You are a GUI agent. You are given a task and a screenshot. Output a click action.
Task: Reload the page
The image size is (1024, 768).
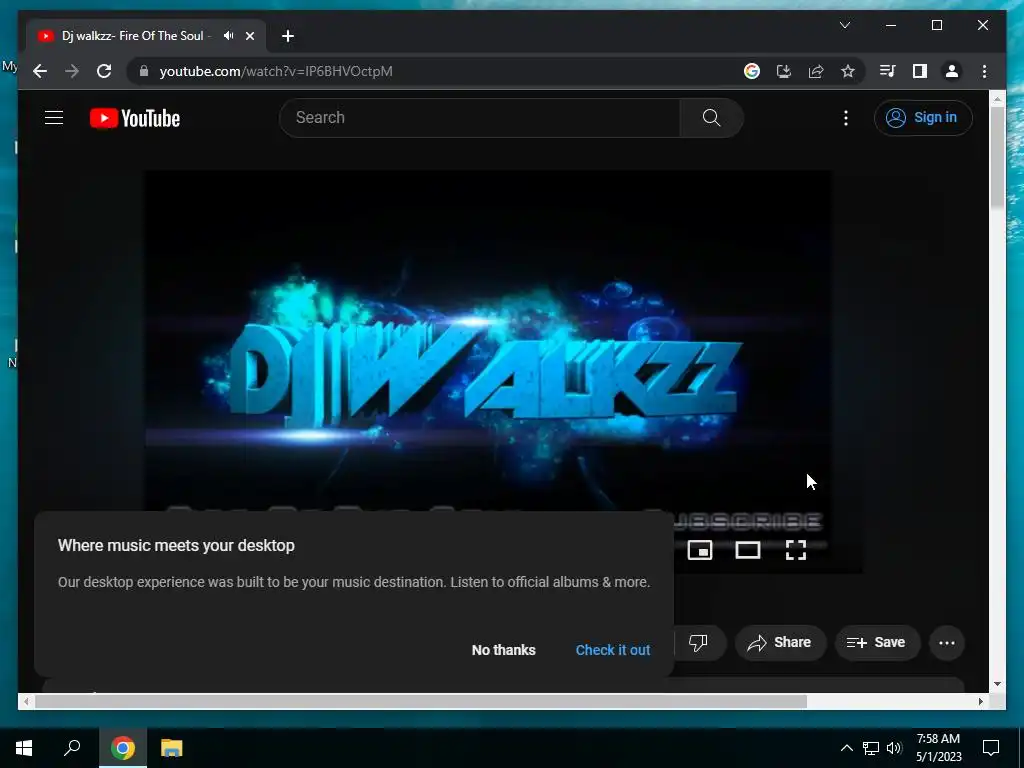pyautogui.click(x=104, y=71)
